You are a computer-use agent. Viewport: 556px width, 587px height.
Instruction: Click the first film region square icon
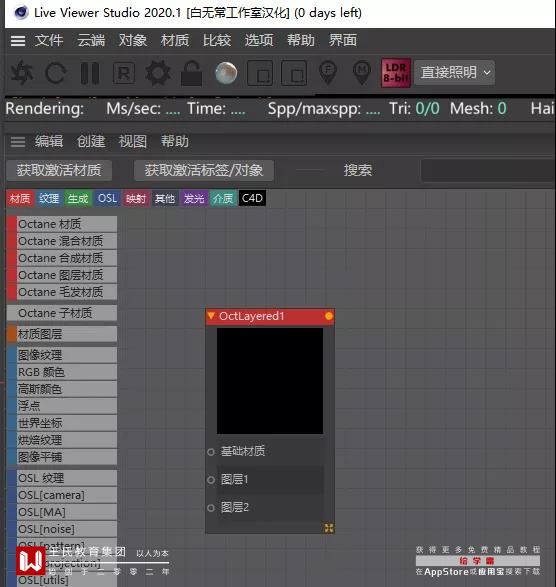(260, 73)
